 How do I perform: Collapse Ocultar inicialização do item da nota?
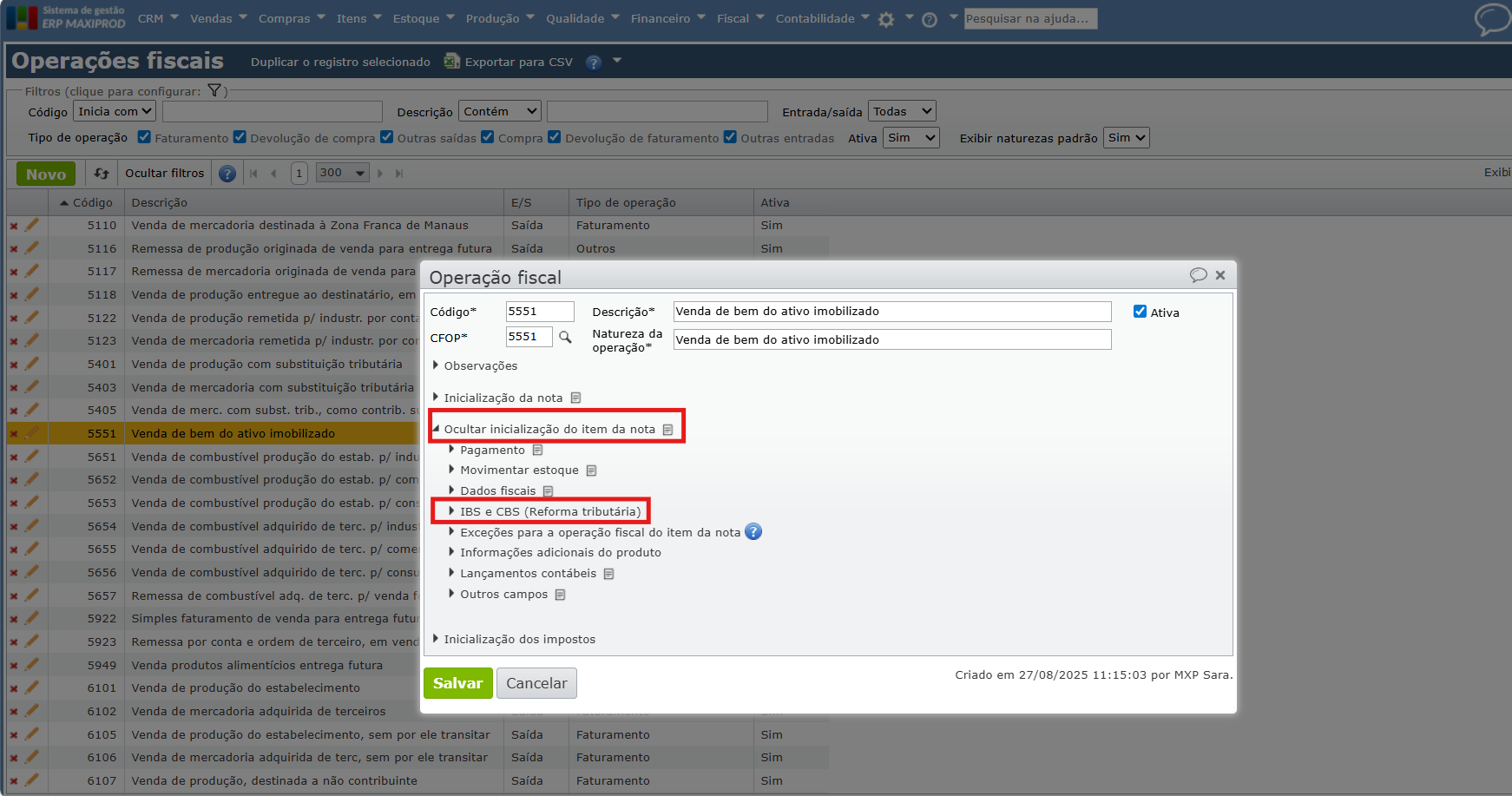tap(549, 429)
